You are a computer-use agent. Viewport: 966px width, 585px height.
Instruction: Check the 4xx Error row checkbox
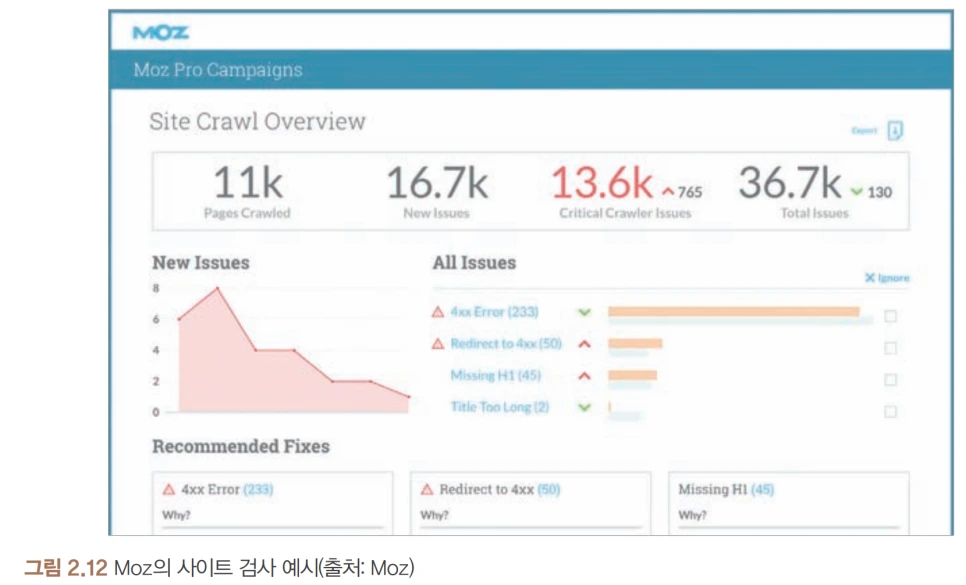pyautogui.click(x=890, y=317)
